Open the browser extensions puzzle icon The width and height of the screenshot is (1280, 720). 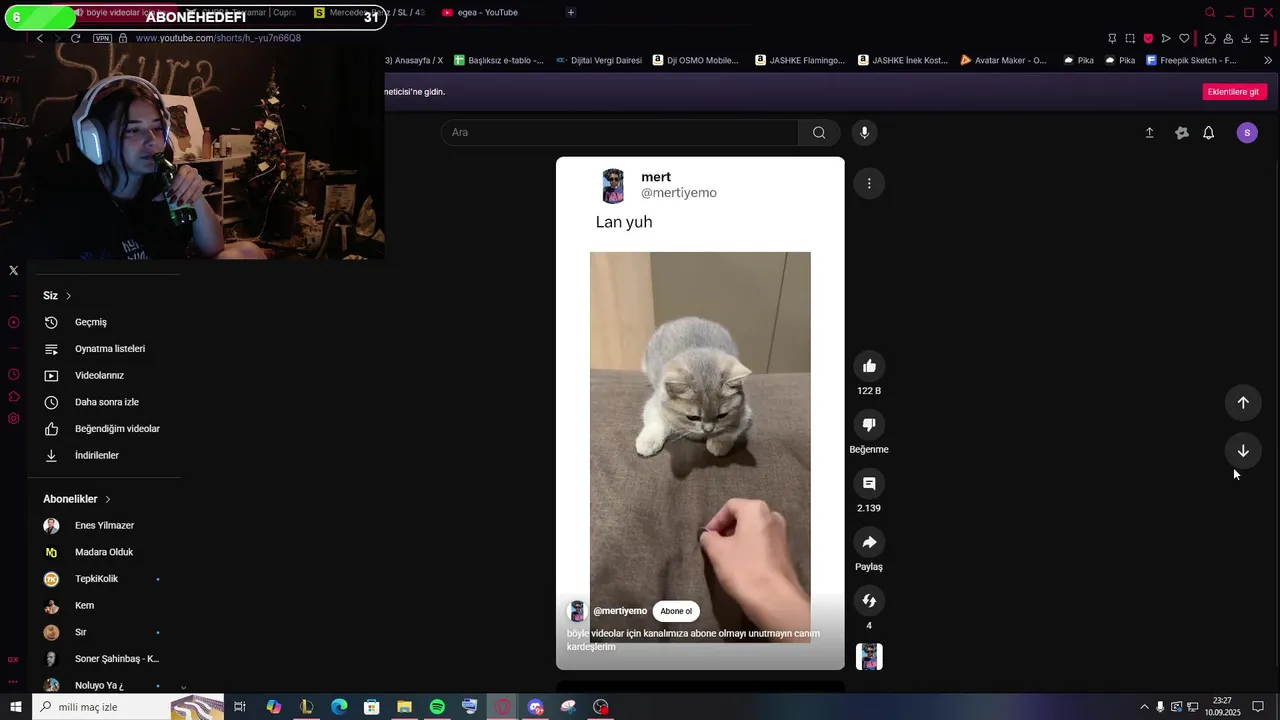pos(1209,38)
